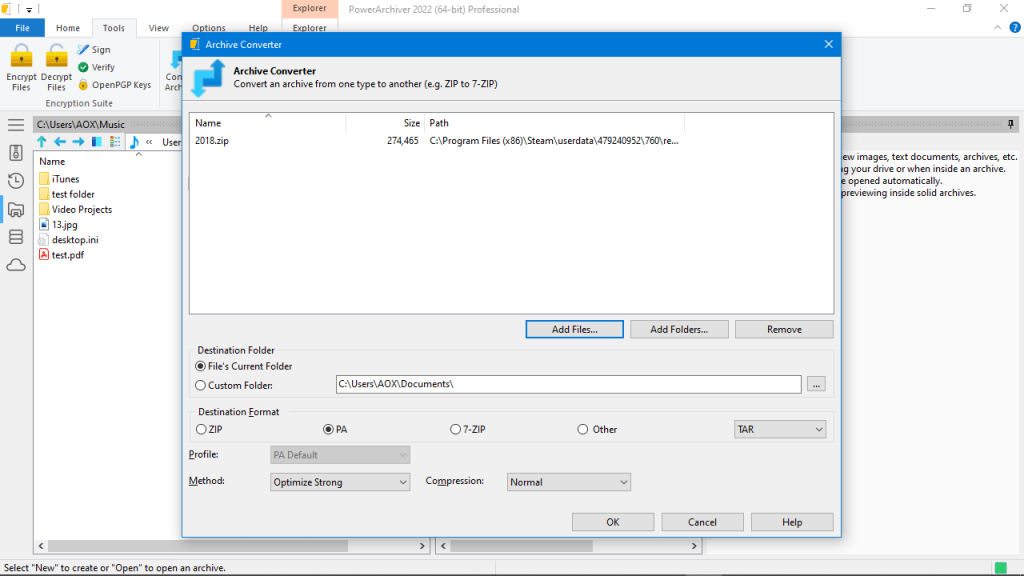Click the green status indicator in status bar
This screenshot has height=576, width=1024.
[x=1000, y=568]
